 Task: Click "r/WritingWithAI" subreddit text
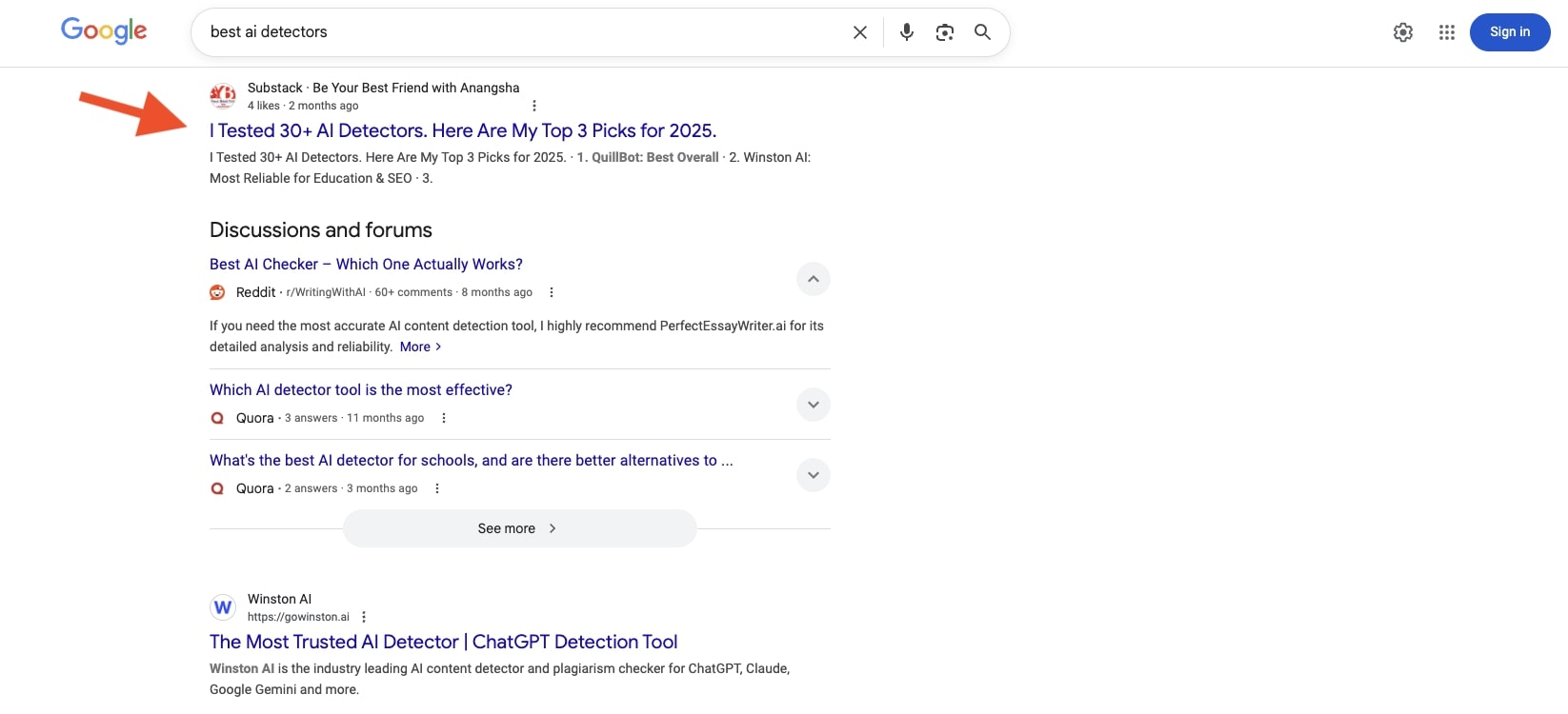(326, 292)
